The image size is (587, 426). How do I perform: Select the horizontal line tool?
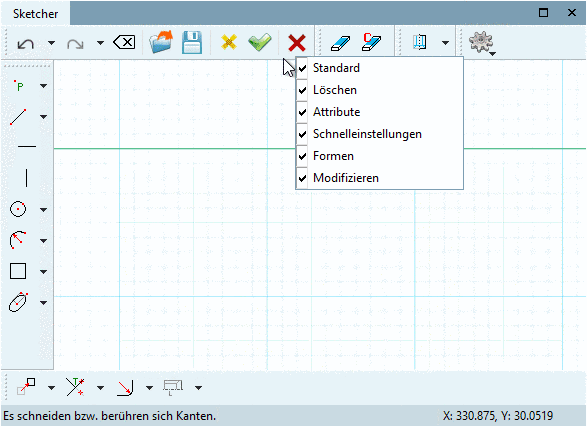coord(27,146)
